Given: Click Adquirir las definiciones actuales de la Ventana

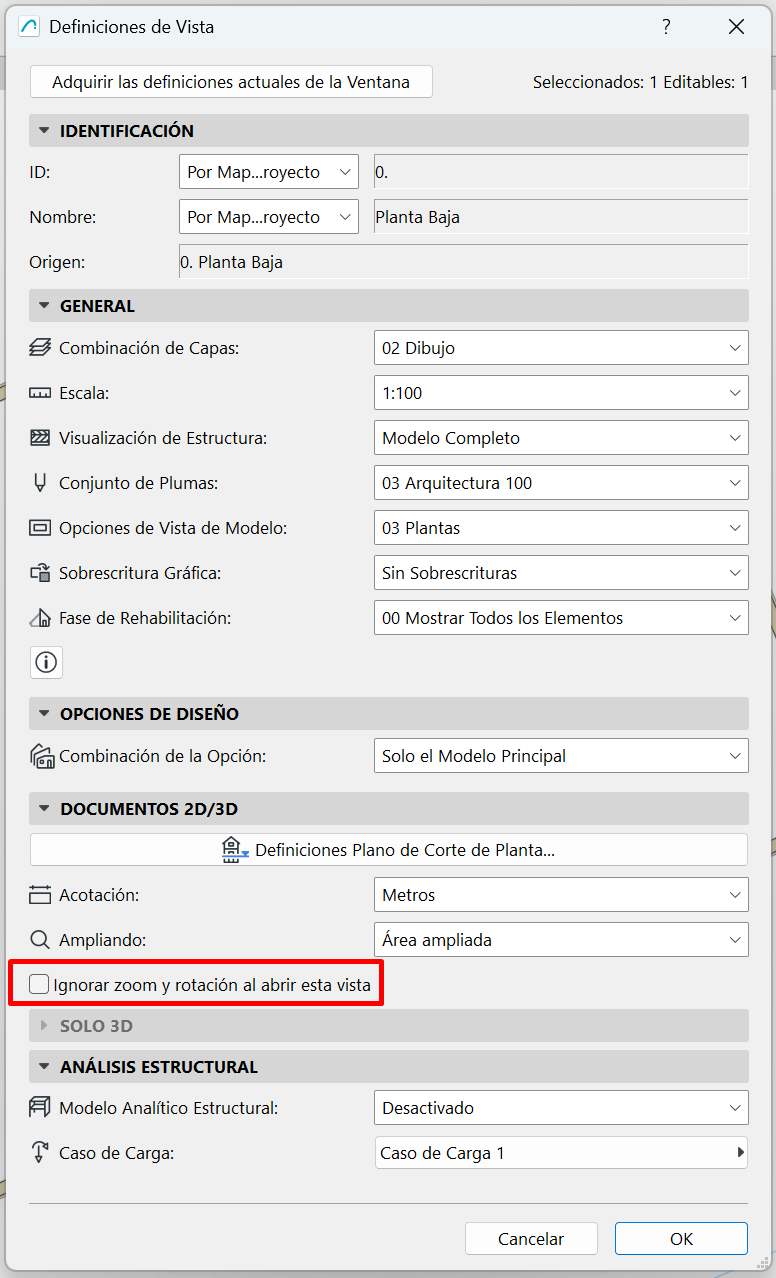Looking at the screenshot, I should tap(231, 81).
